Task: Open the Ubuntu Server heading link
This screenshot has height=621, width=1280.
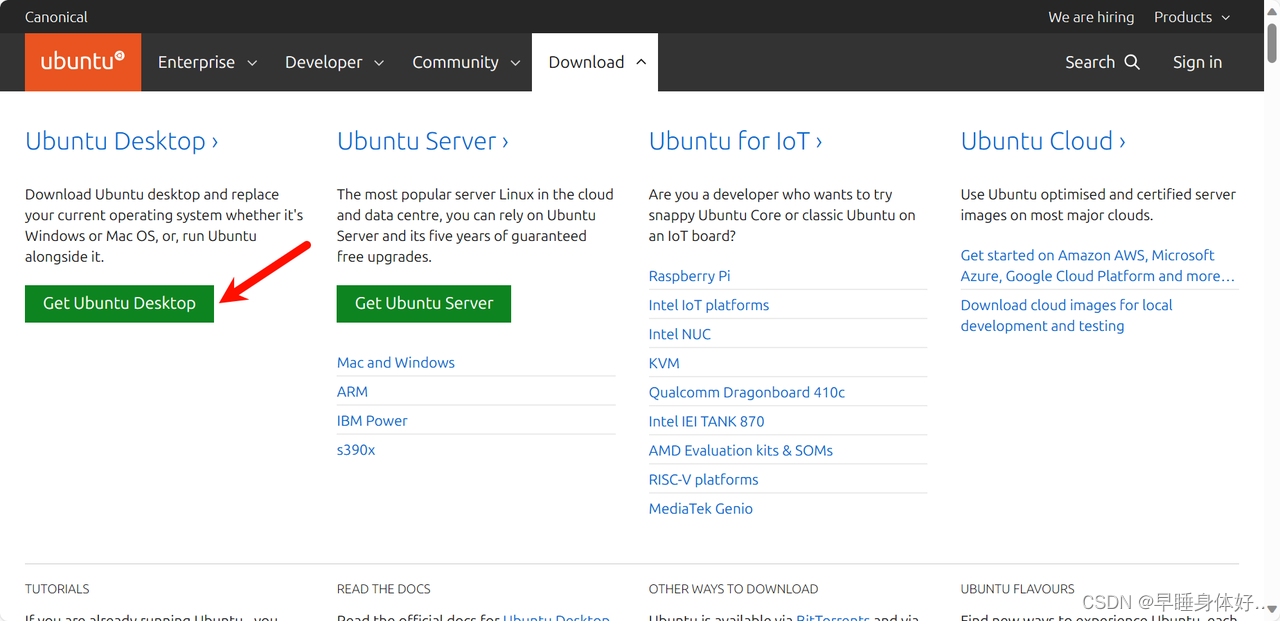Action: (x=423, y=141)
